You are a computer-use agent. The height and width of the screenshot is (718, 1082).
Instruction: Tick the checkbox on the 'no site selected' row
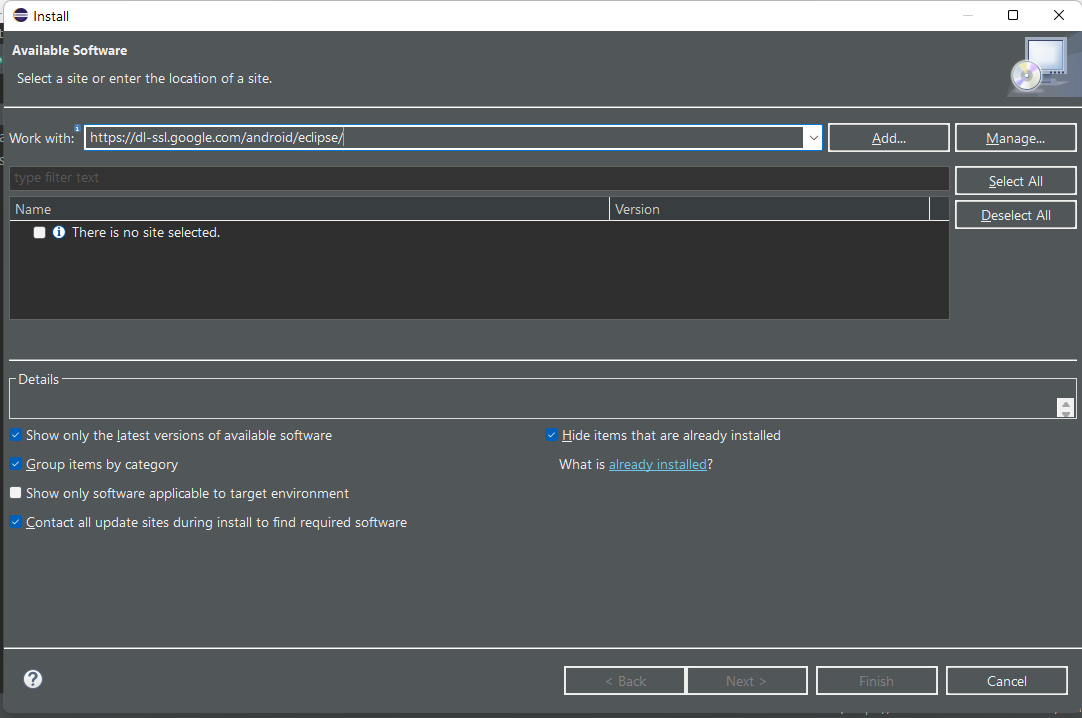click(x=39, y=232)
